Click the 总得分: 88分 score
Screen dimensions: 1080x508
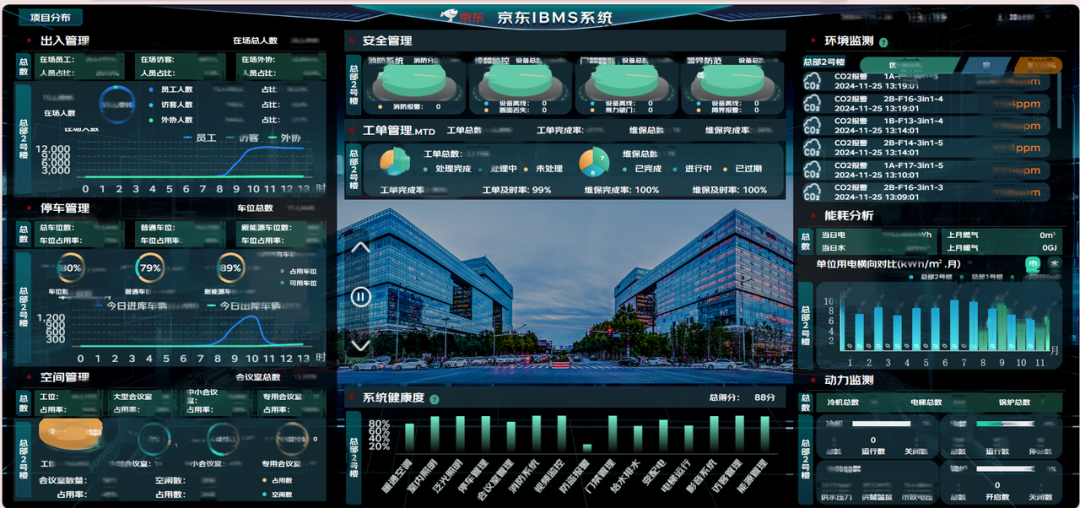(742, 397)
